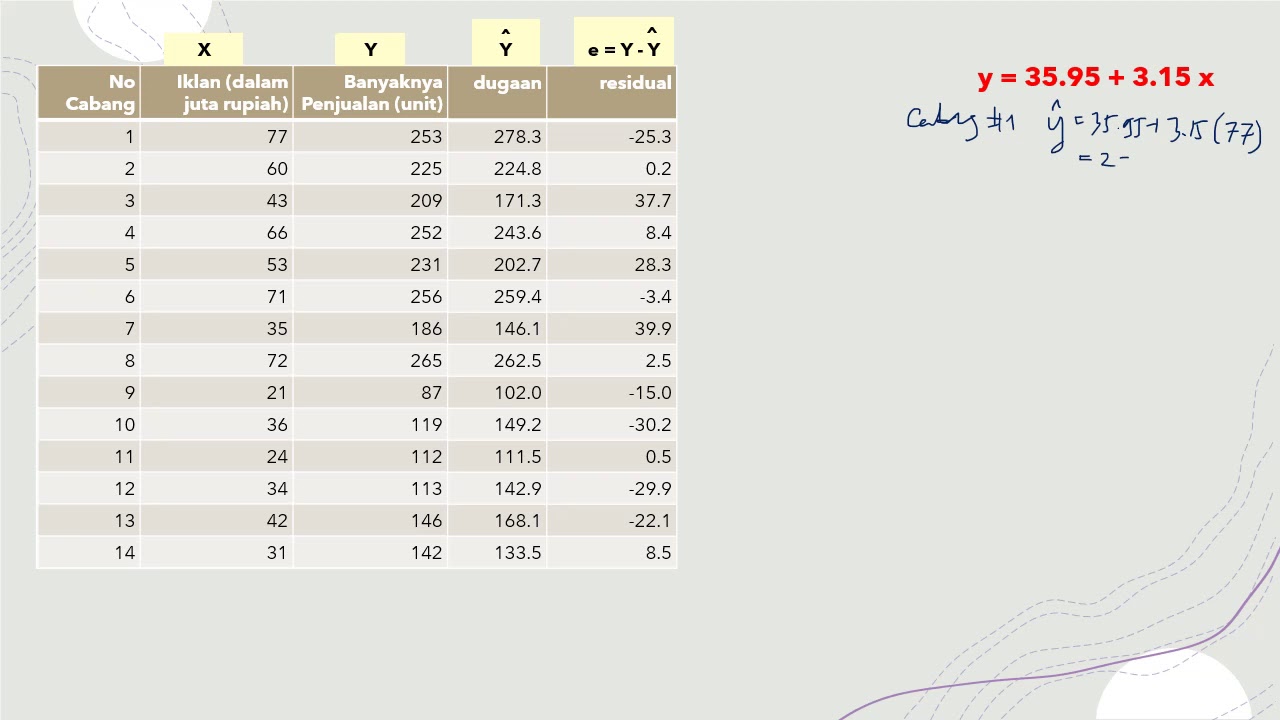The height and width of the screenshot is (720, 1280).
Task: Pick Iklan value 71 in row 6
Action: point(277,297)
